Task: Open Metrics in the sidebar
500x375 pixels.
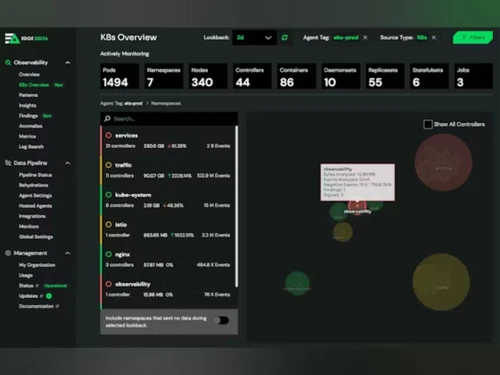Action: click(27, 136)
